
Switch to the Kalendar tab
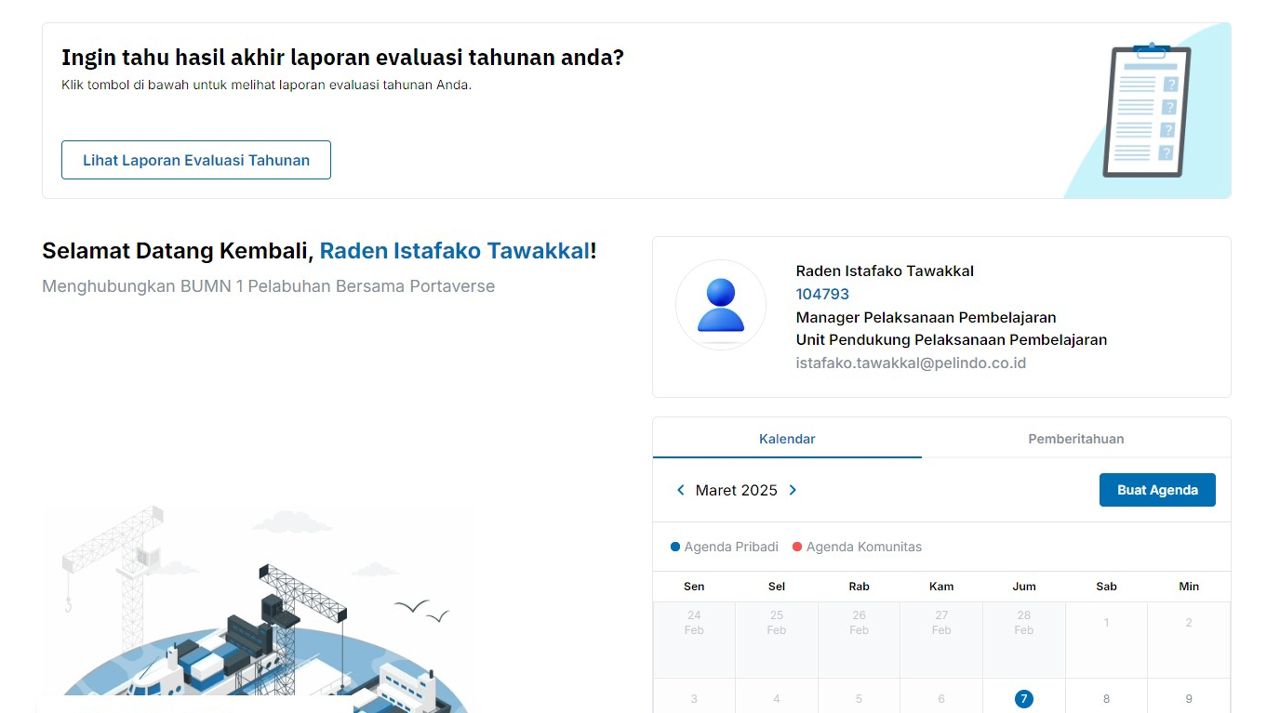tap(787, 439)
